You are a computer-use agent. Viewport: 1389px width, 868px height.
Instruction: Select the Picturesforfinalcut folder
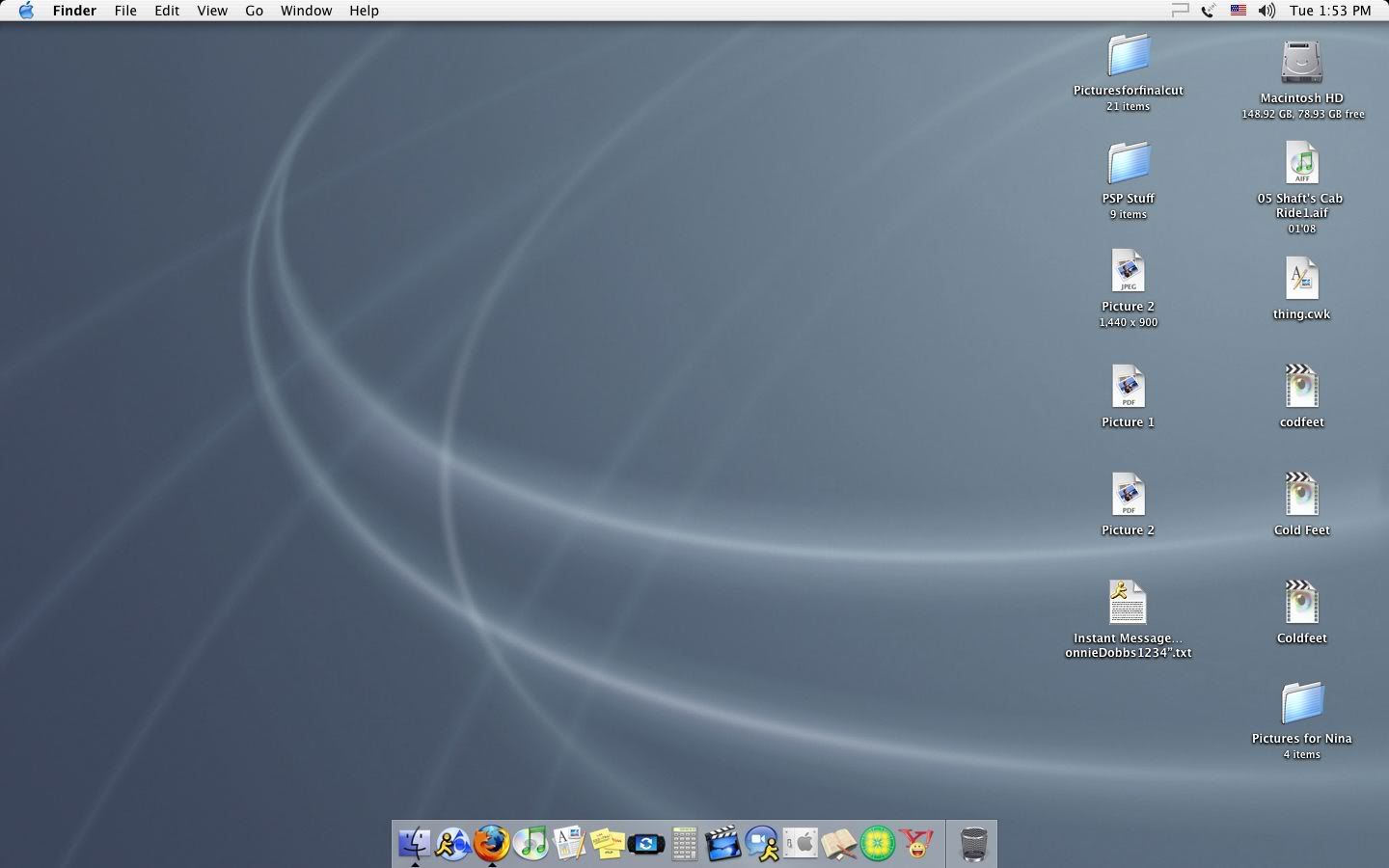[1129, 56]
